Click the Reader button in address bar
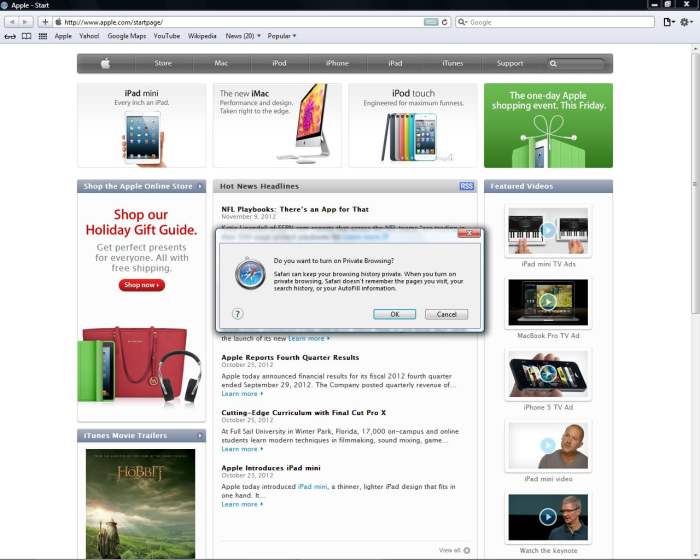The image size is (700, 560). coord(431,22)
